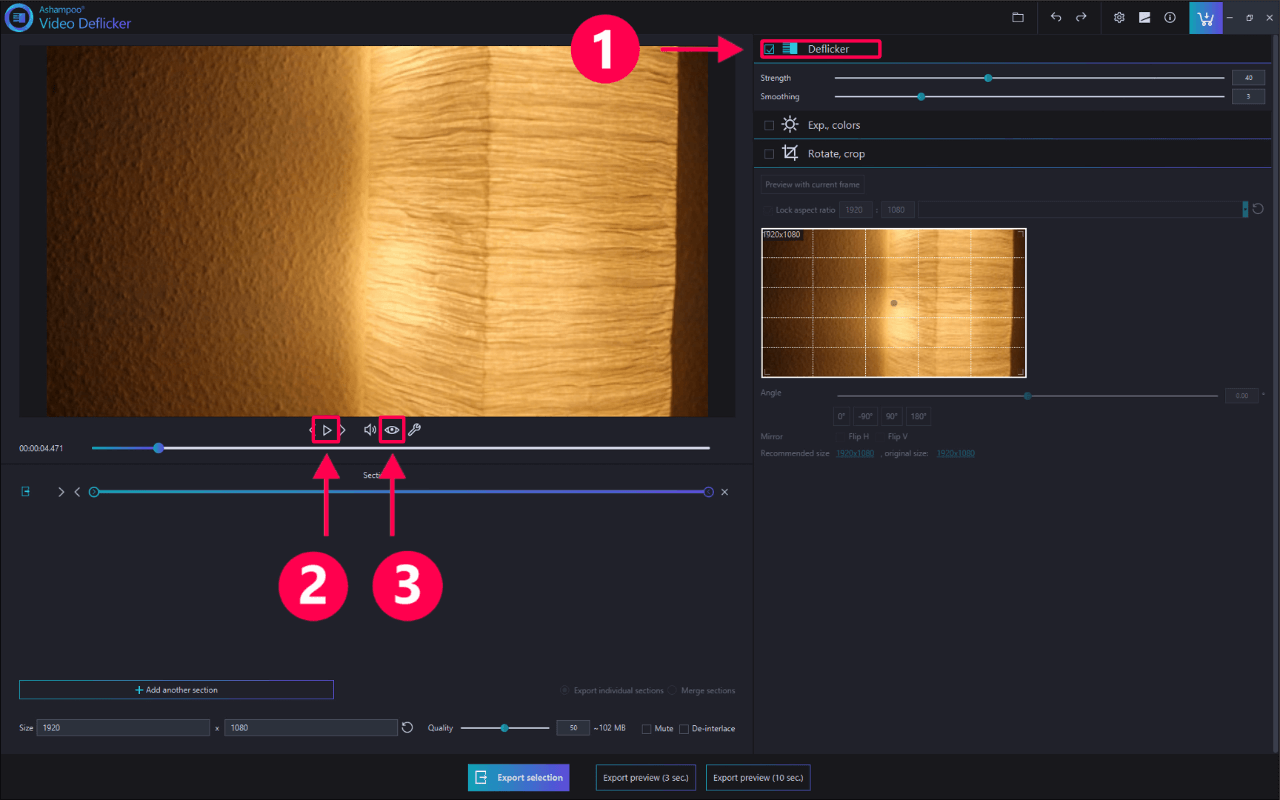Open the info icon in the title bar
1280x800 pixels.
coord(1169,18)
